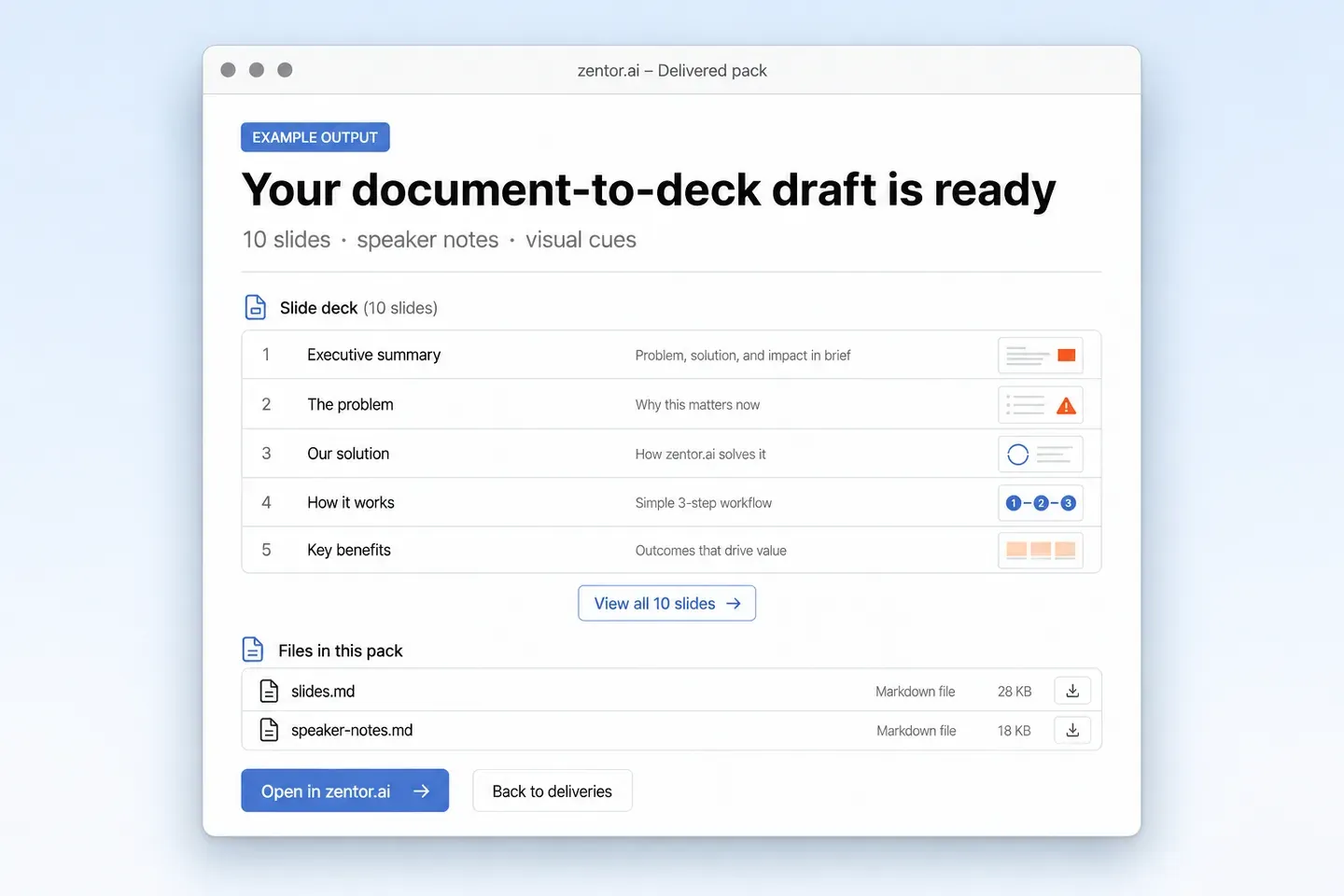This screenshot has height=896, width=1344.
Task: Click 'Why this matters now' description
Action: coord(697,405)
